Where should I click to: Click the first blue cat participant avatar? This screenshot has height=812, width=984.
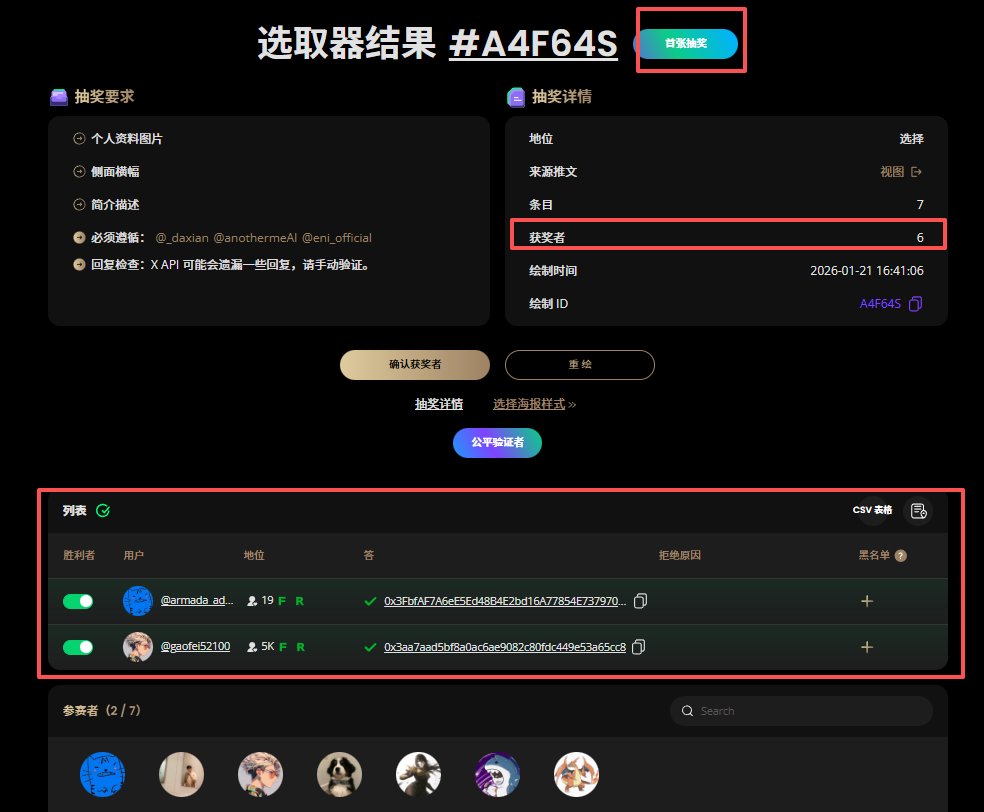[x=103, y=774]
